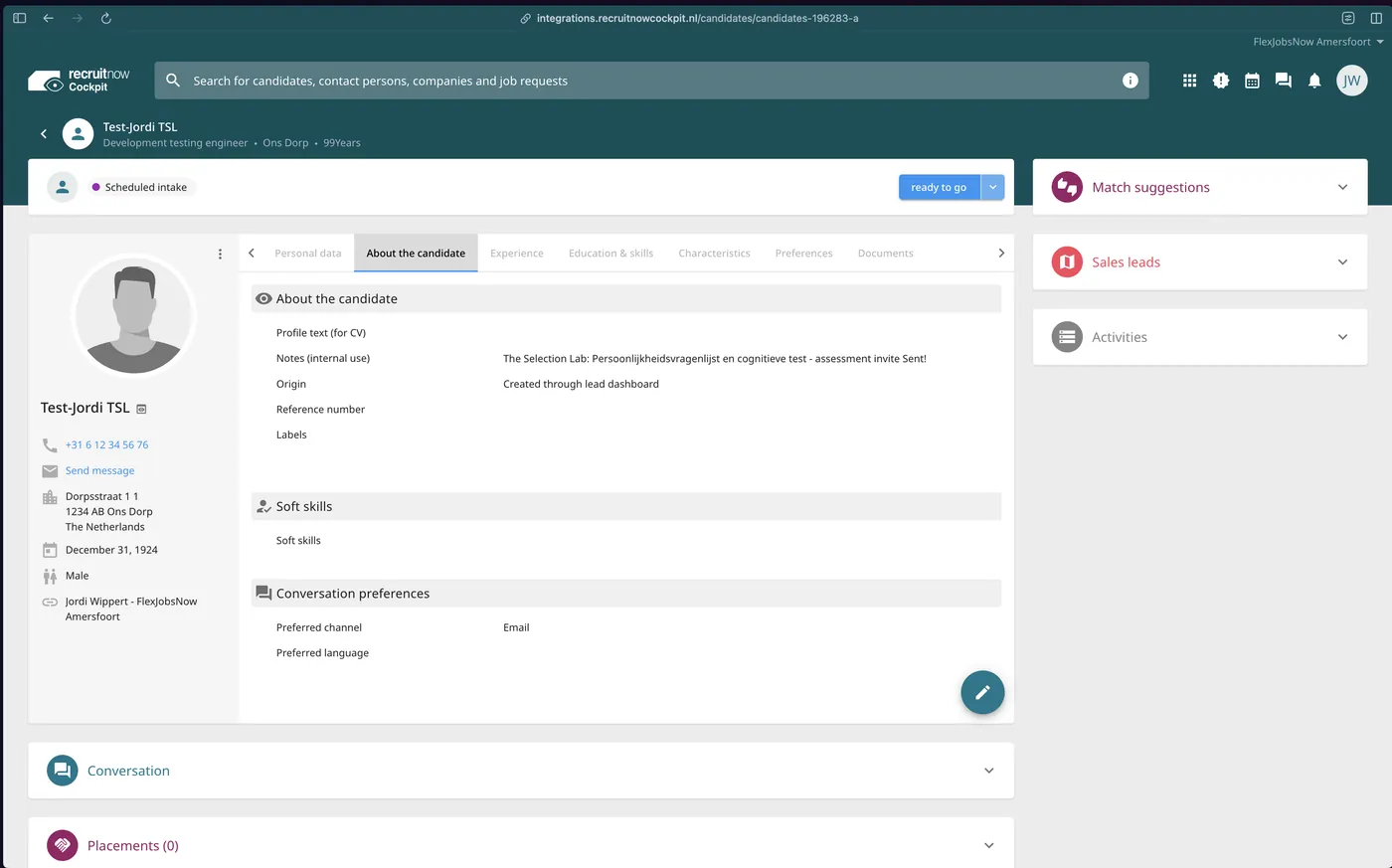The width and height of the screenshot is (1392, 868).
Task: Click the browser back arrow
Action: click(48, 18)
